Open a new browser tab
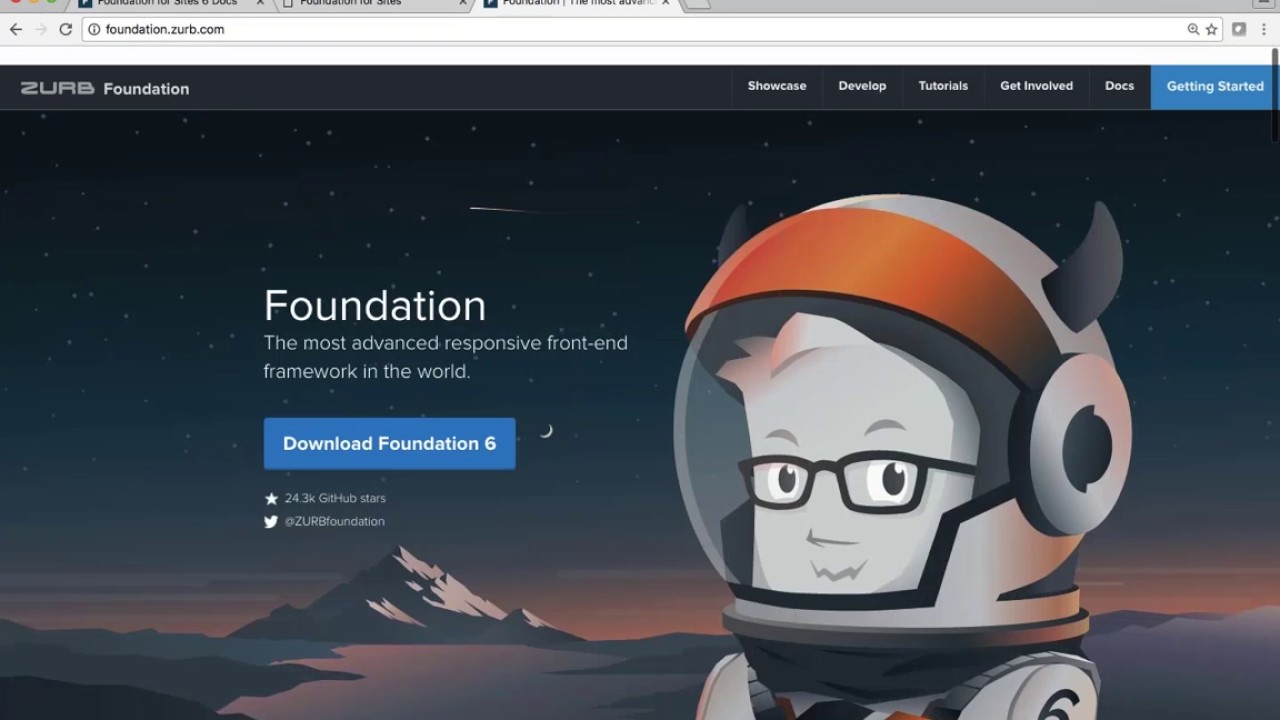 click(697, 4)
